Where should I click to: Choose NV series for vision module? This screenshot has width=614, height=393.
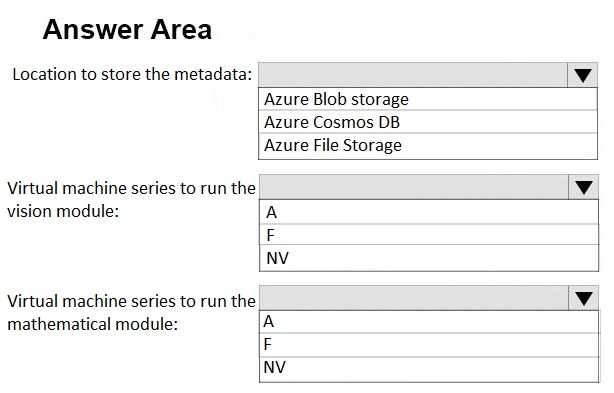[429, 258]
